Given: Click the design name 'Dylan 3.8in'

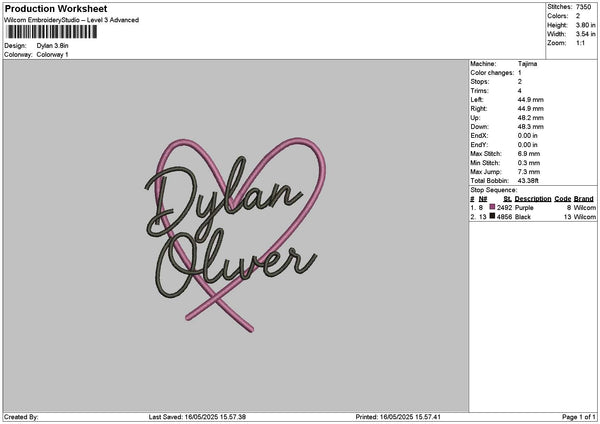Looking at the screenshot, I should click(x=52, y=46).
